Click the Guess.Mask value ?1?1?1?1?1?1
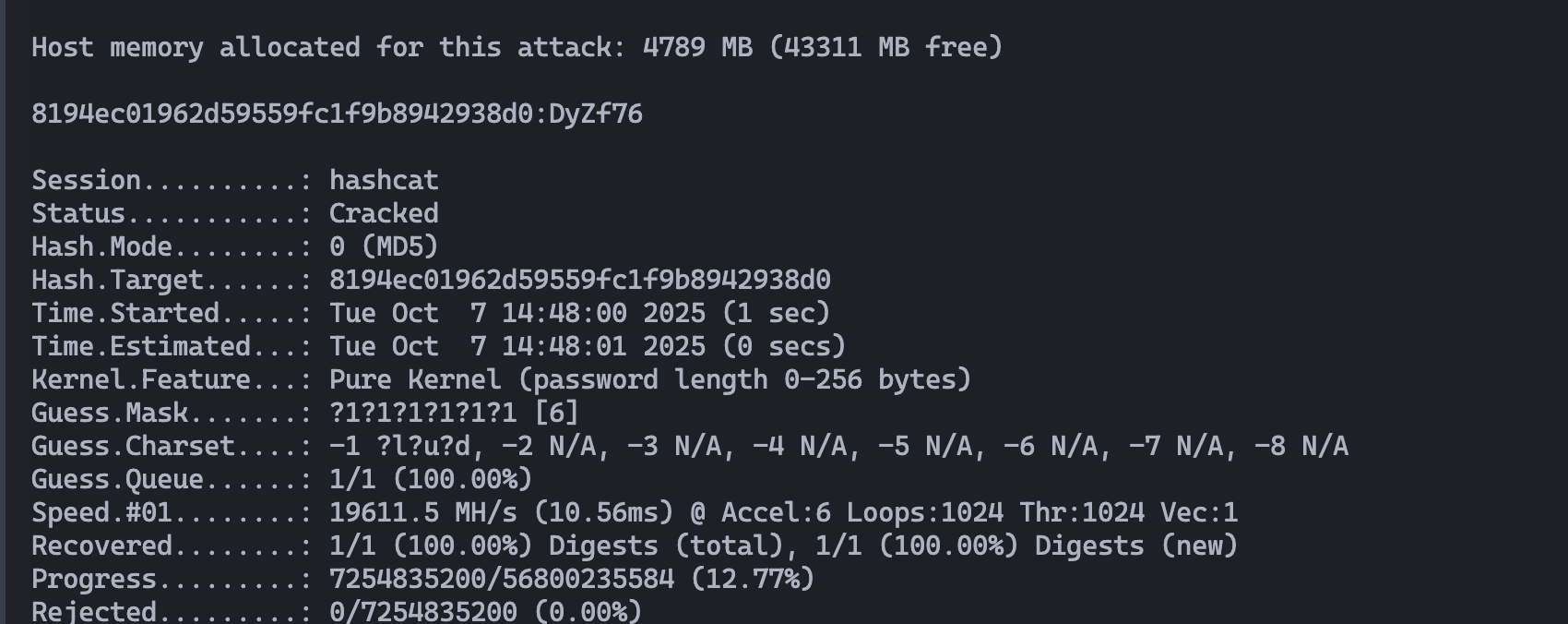The height and width of the screenshot is (624, 1568). pos(422,413)
